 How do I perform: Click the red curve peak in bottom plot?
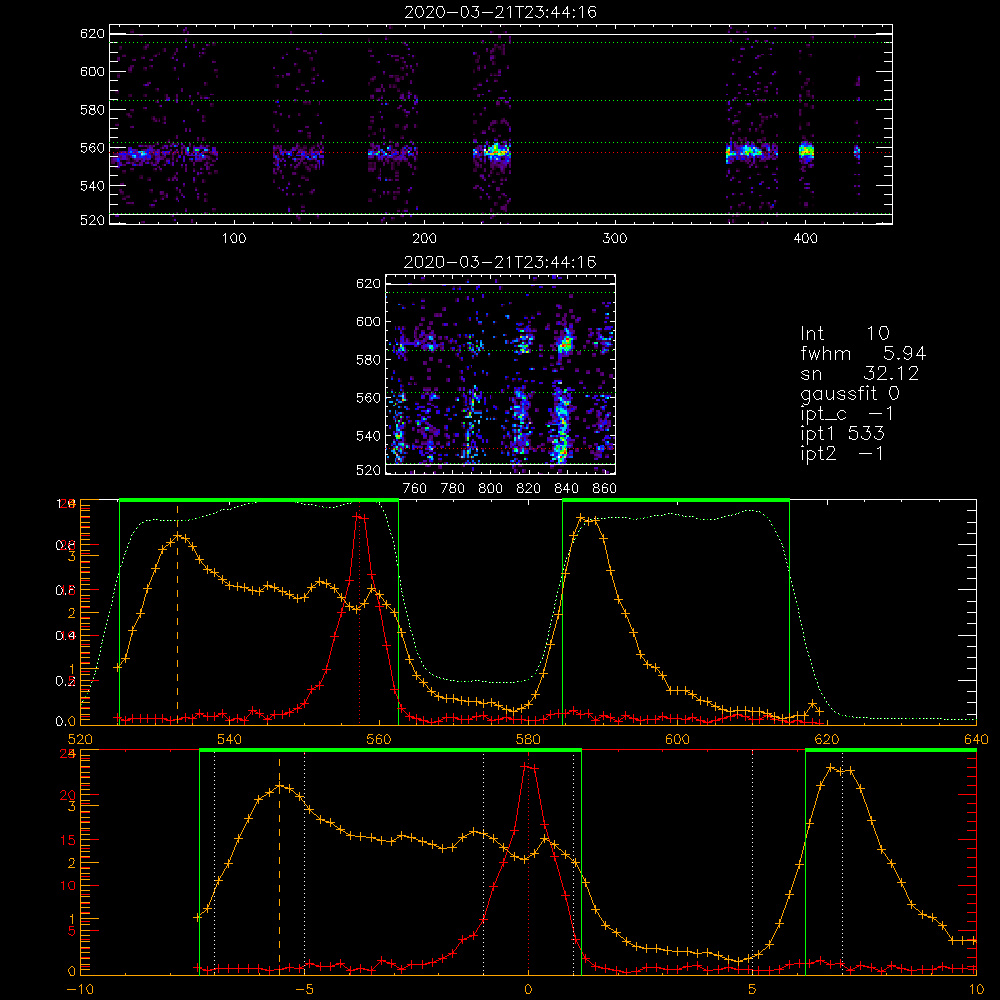pos(528,766)
